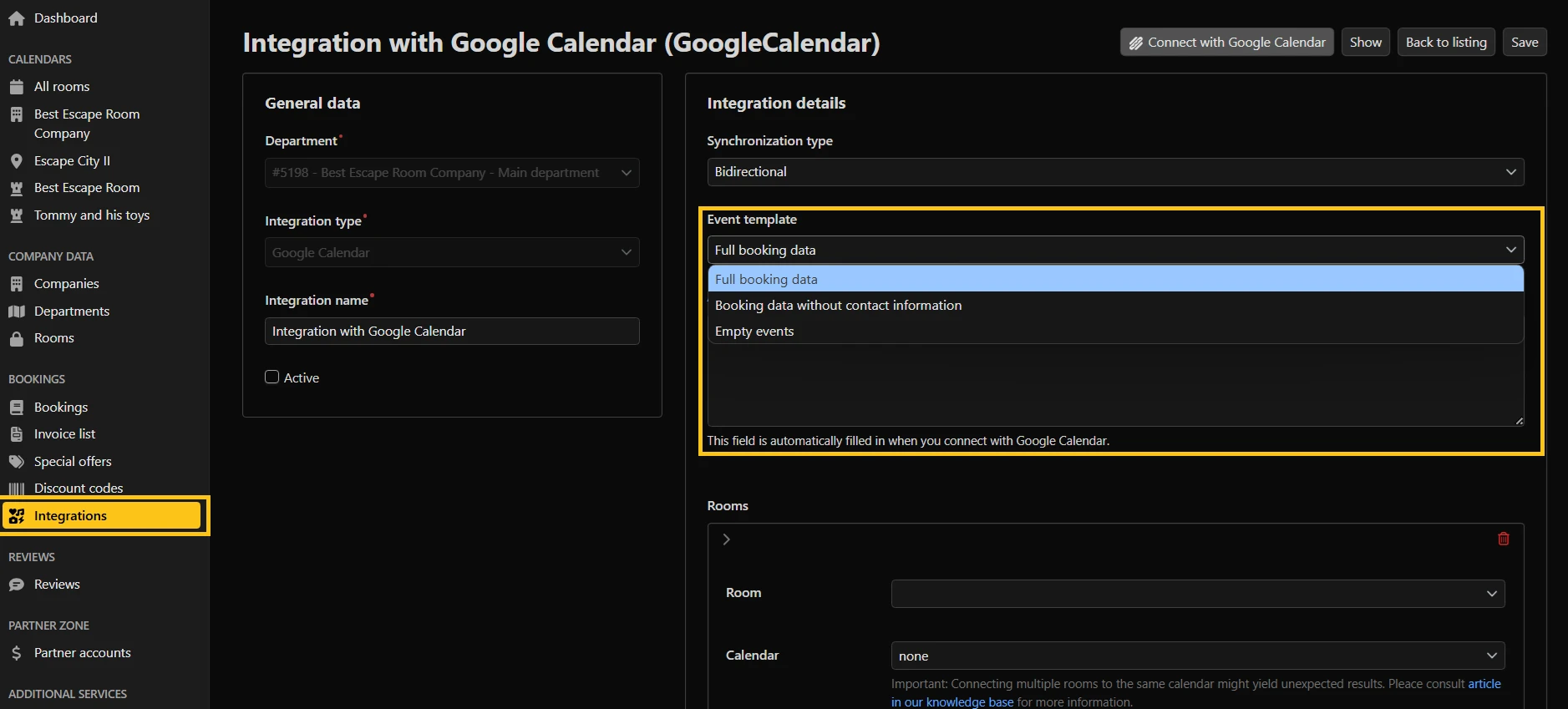1568x709 pixels.
Task: Expand the room entry chevron
Action: pos(726,539)
